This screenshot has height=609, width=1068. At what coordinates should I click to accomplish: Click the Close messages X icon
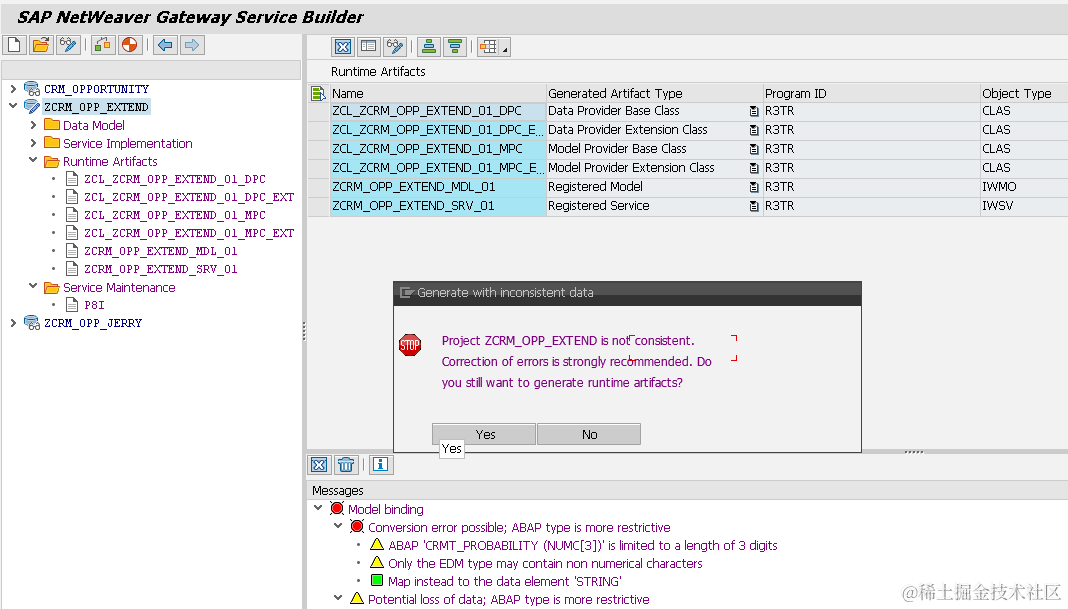pyautogui.click(x=319, y=465)
